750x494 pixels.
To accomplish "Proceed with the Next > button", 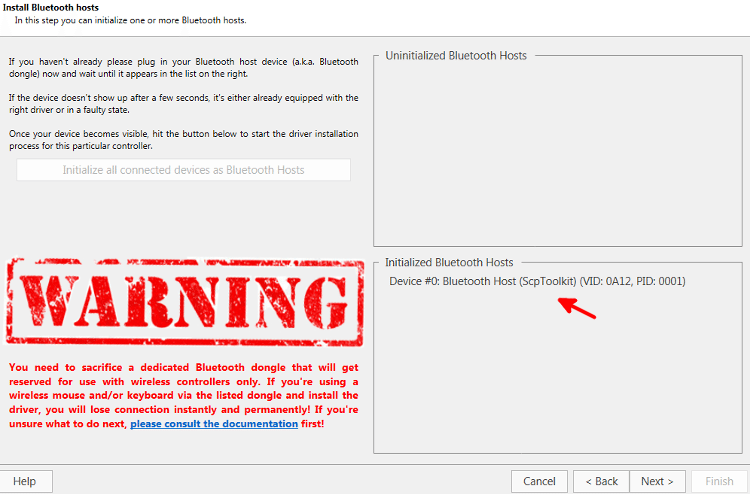I will coord(657,481).
